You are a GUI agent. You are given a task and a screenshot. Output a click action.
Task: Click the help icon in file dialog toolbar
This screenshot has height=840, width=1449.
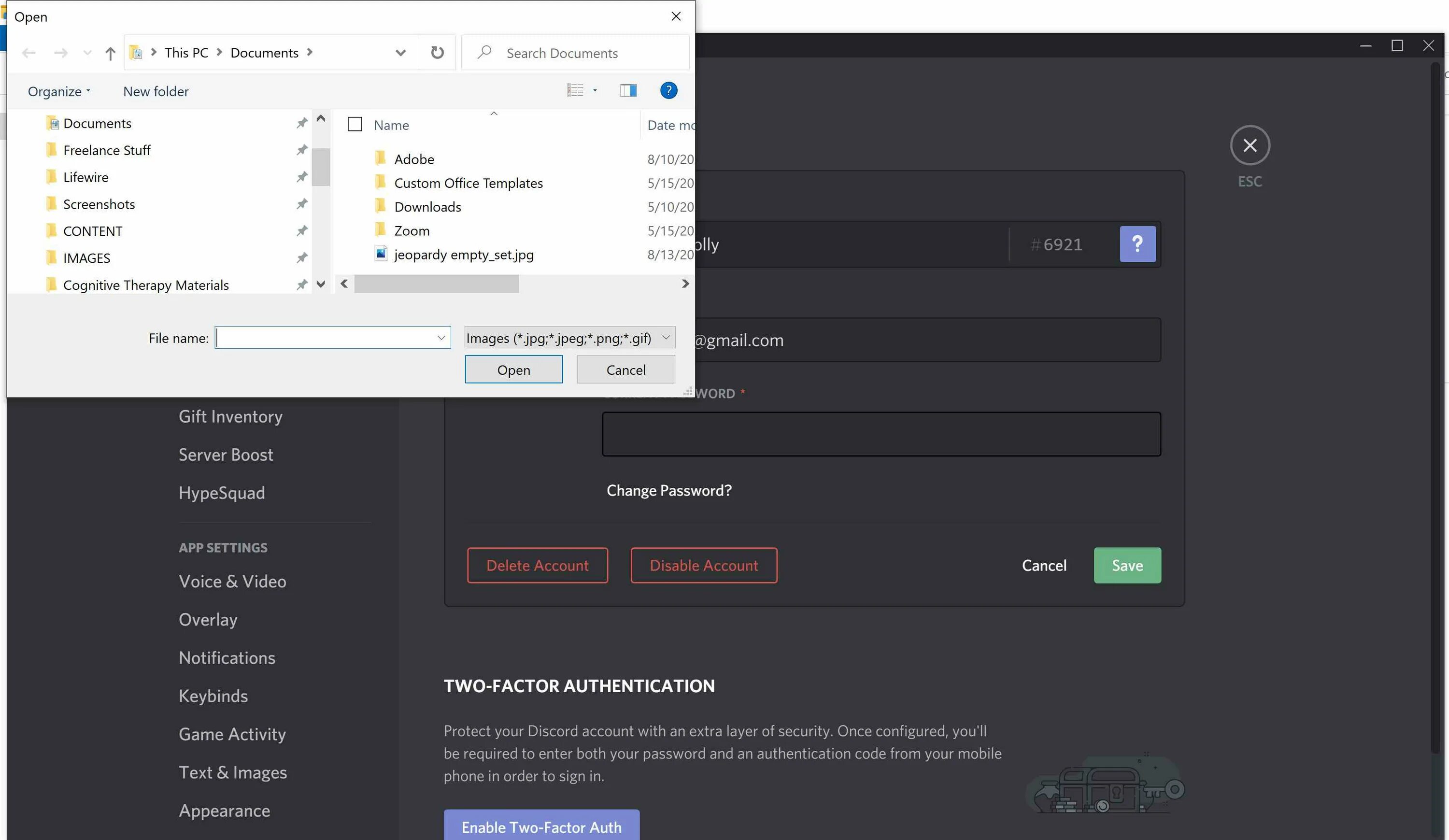[x=668, y=90]
